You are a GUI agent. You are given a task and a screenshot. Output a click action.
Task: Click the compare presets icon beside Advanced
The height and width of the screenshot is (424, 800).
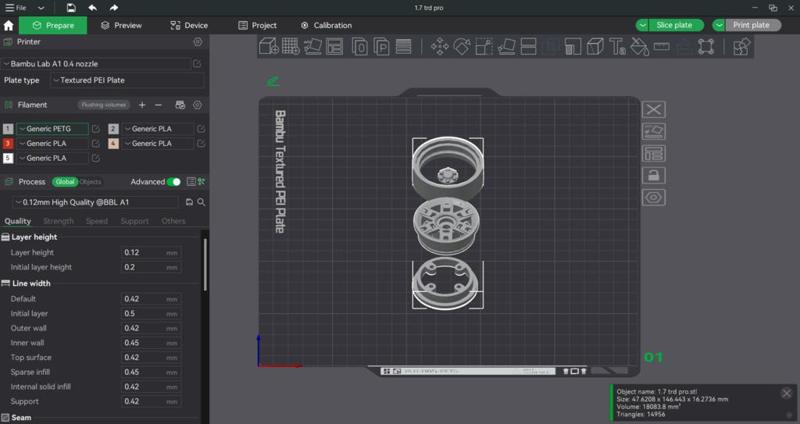[x=202, y=182]
